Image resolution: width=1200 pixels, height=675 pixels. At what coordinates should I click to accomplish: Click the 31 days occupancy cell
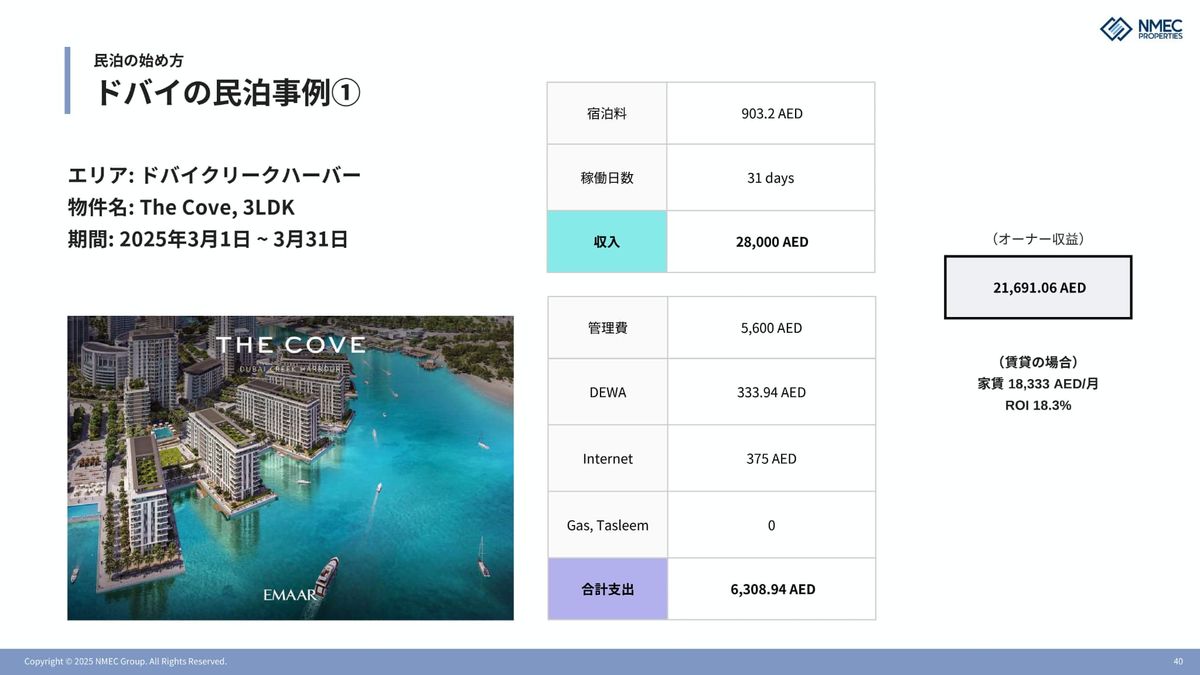pos(770,178)
